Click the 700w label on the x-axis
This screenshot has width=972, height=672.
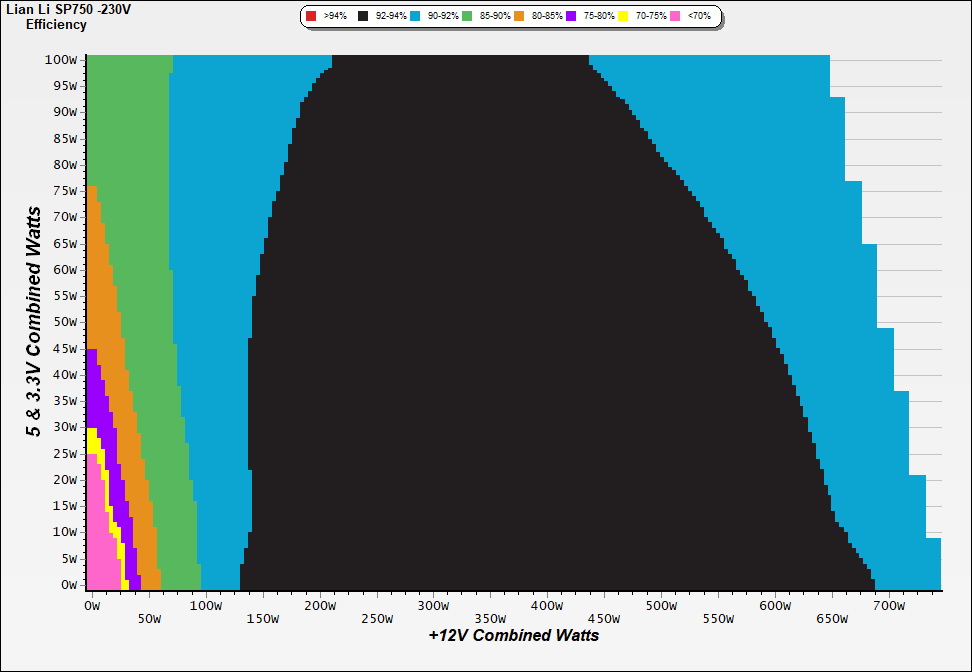tap(889, 606)
